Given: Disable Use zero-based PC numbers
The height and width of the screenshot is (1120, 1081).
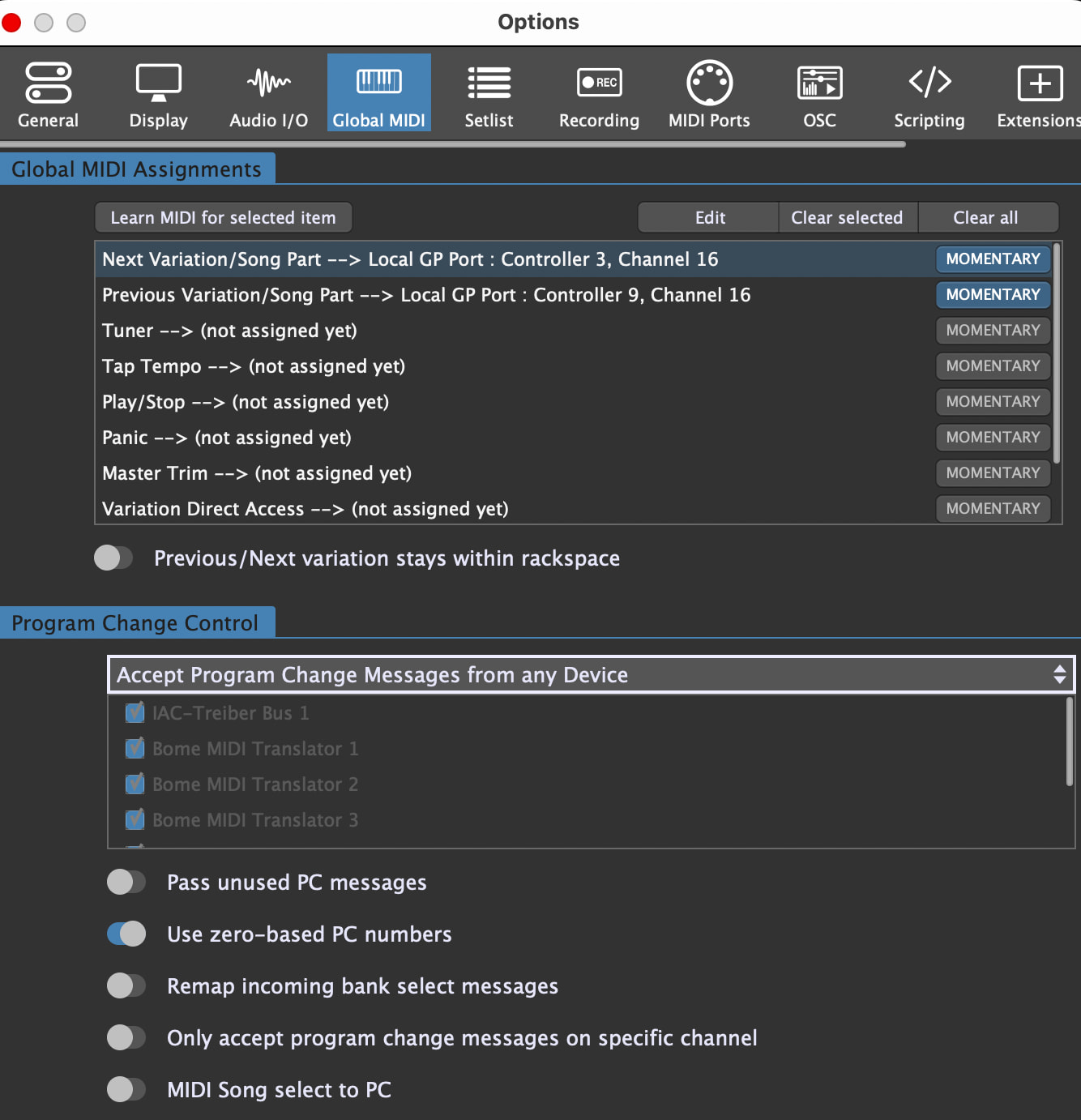Looking at the screenshot, I should [x=126, y=934].
